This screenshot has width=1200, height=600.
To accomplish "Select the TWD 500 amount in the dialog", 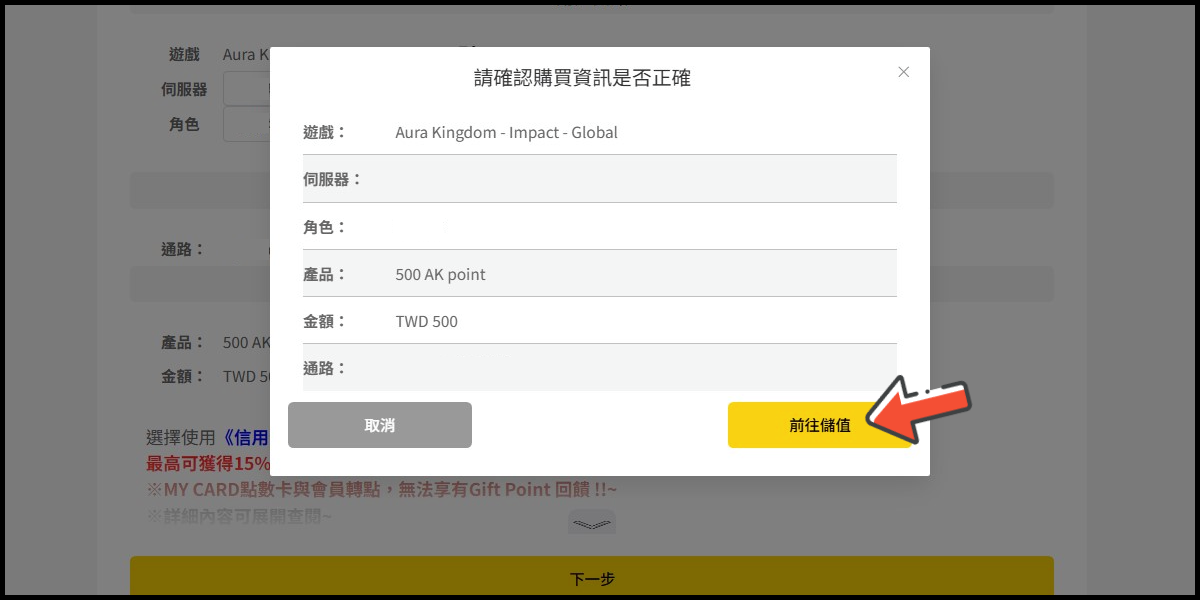I will coord(426,321).
